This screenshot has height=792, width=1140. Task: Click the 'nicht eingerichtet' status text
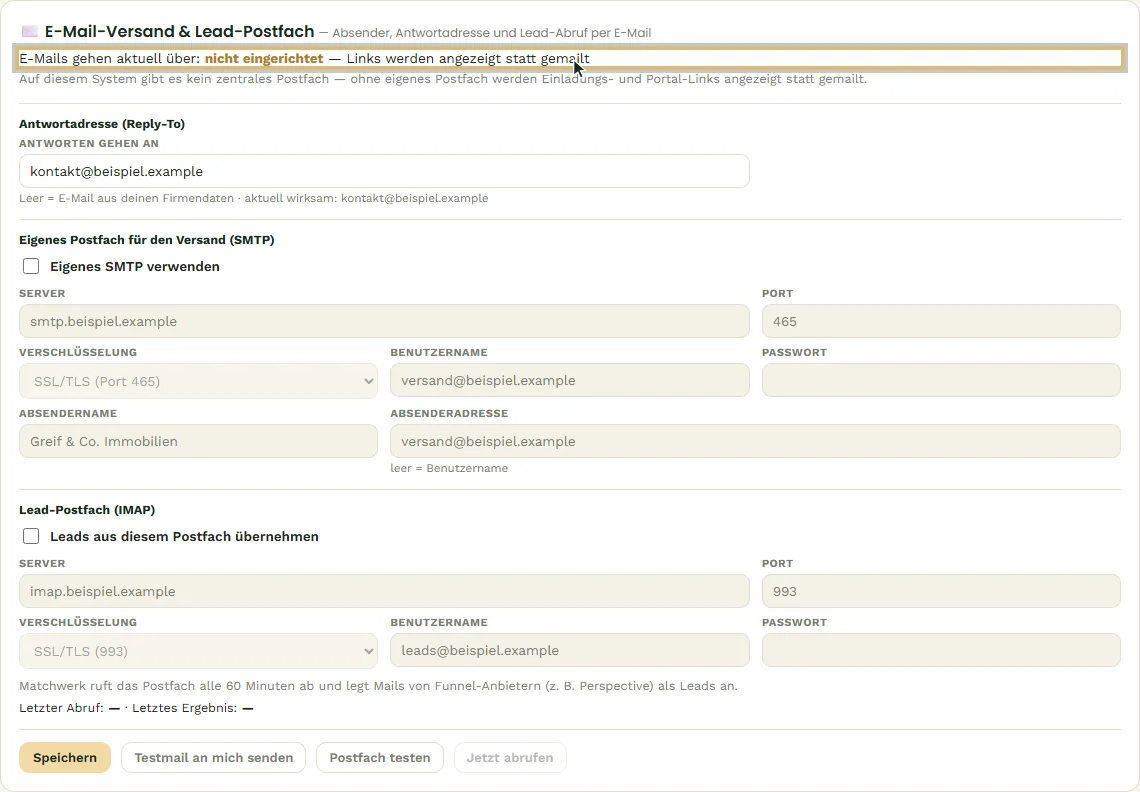click(x=264, y=58)
